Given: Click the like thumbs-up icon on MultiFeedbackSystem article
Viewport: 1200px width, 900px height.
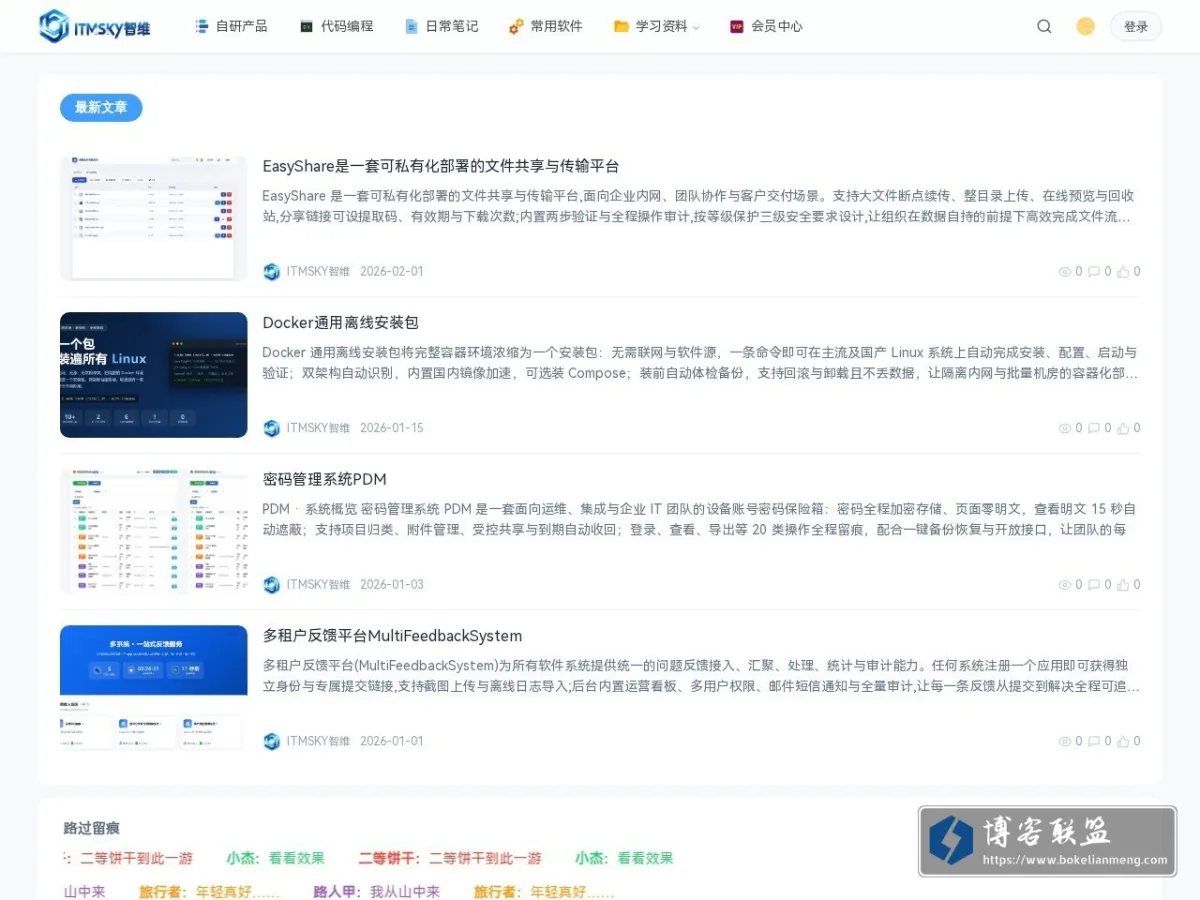Looking at the screenshot, I should [1123, 741].
